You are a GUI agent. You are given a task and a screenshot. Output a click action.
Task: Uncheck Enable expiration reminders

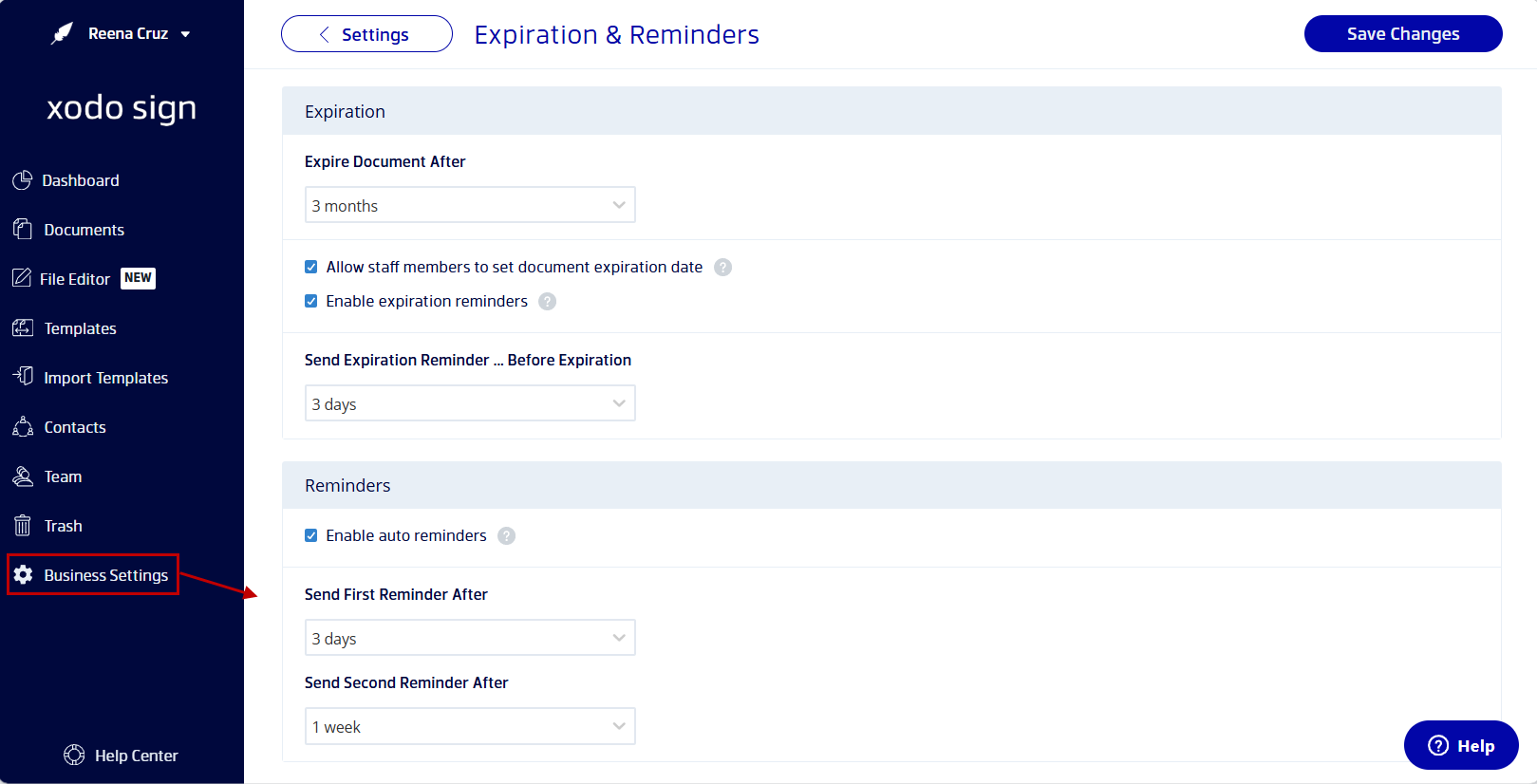tap(311, 301)
